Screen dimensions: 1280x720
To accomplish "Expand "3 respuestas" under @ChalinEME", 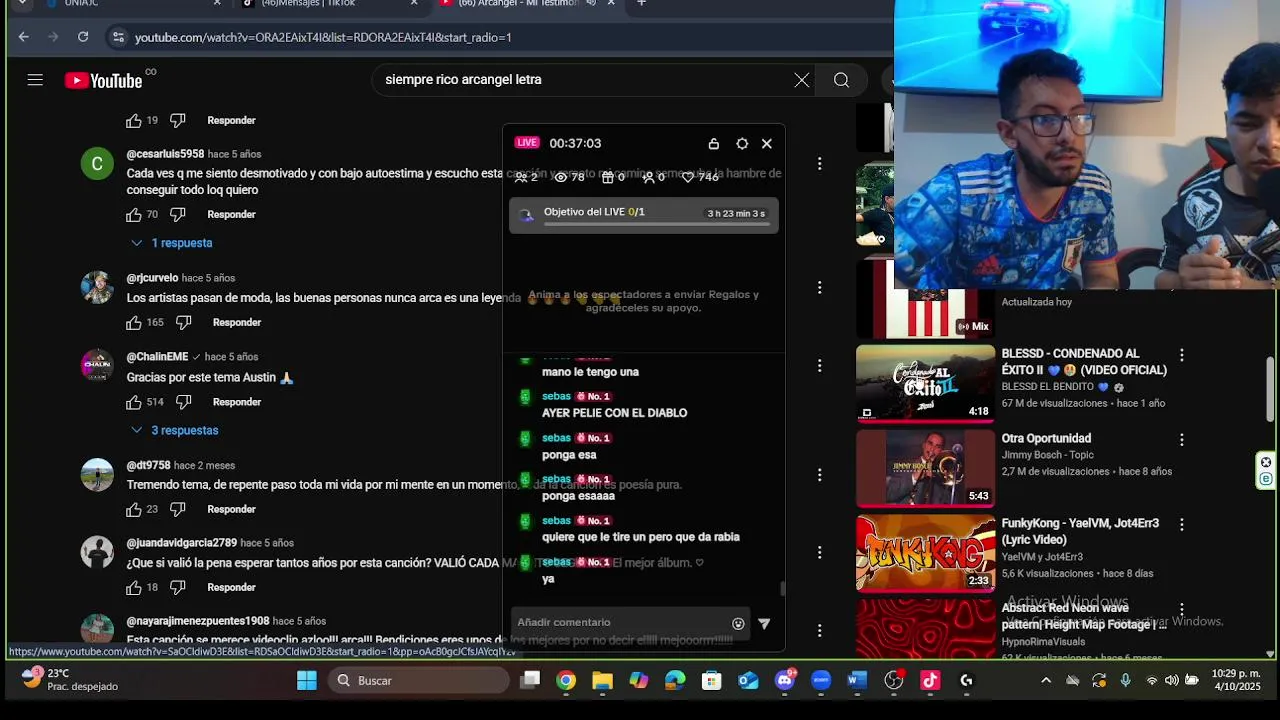I will 174,430.
